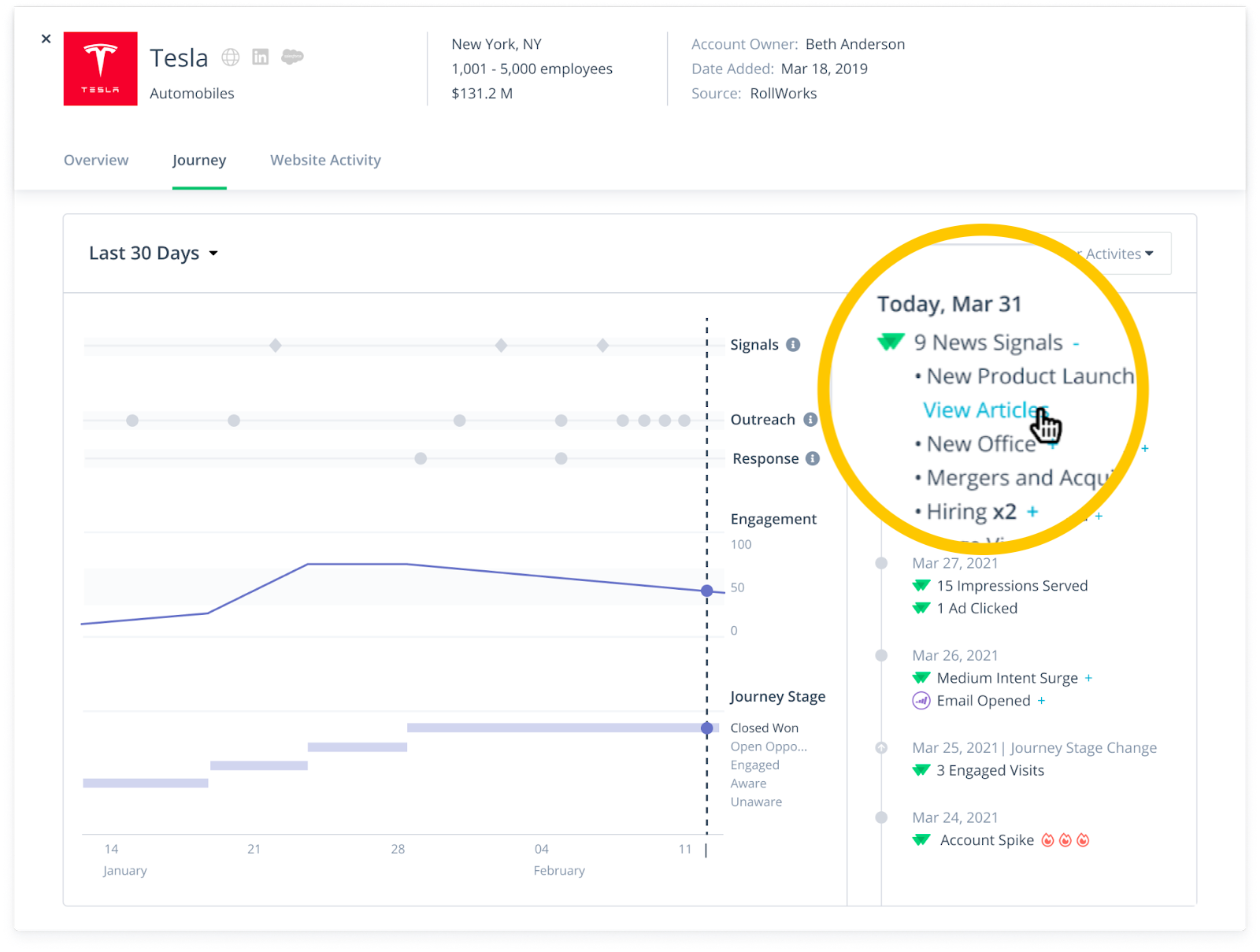The height and width of the screenshot is (952, 1260).
Task: Click the last Signals diamond marker
Action: [602, 345]
